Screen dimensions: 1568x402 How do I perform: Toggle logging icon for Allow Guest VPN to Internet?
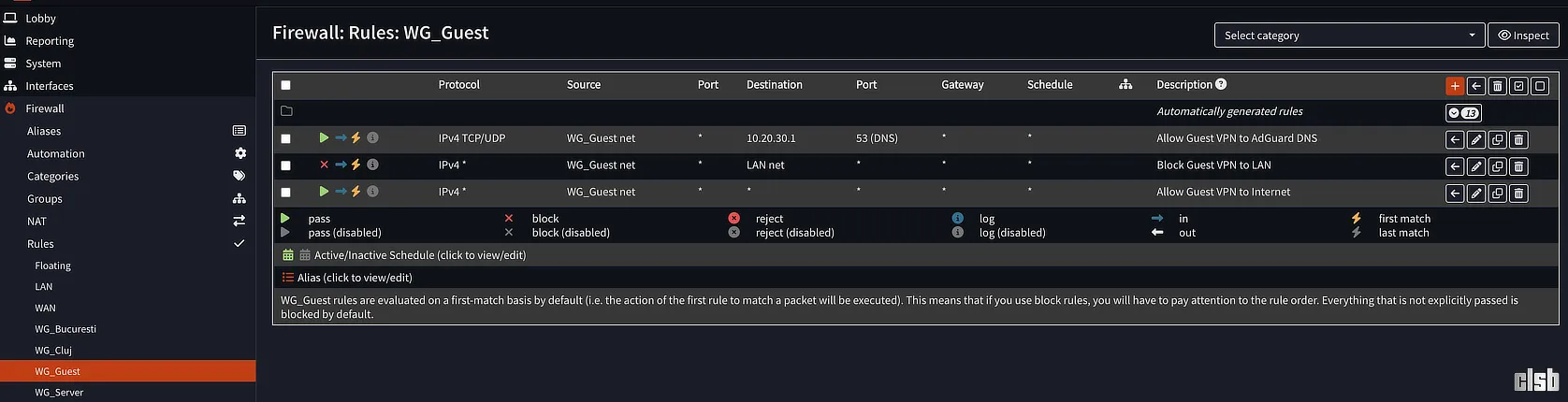(372, 192)
